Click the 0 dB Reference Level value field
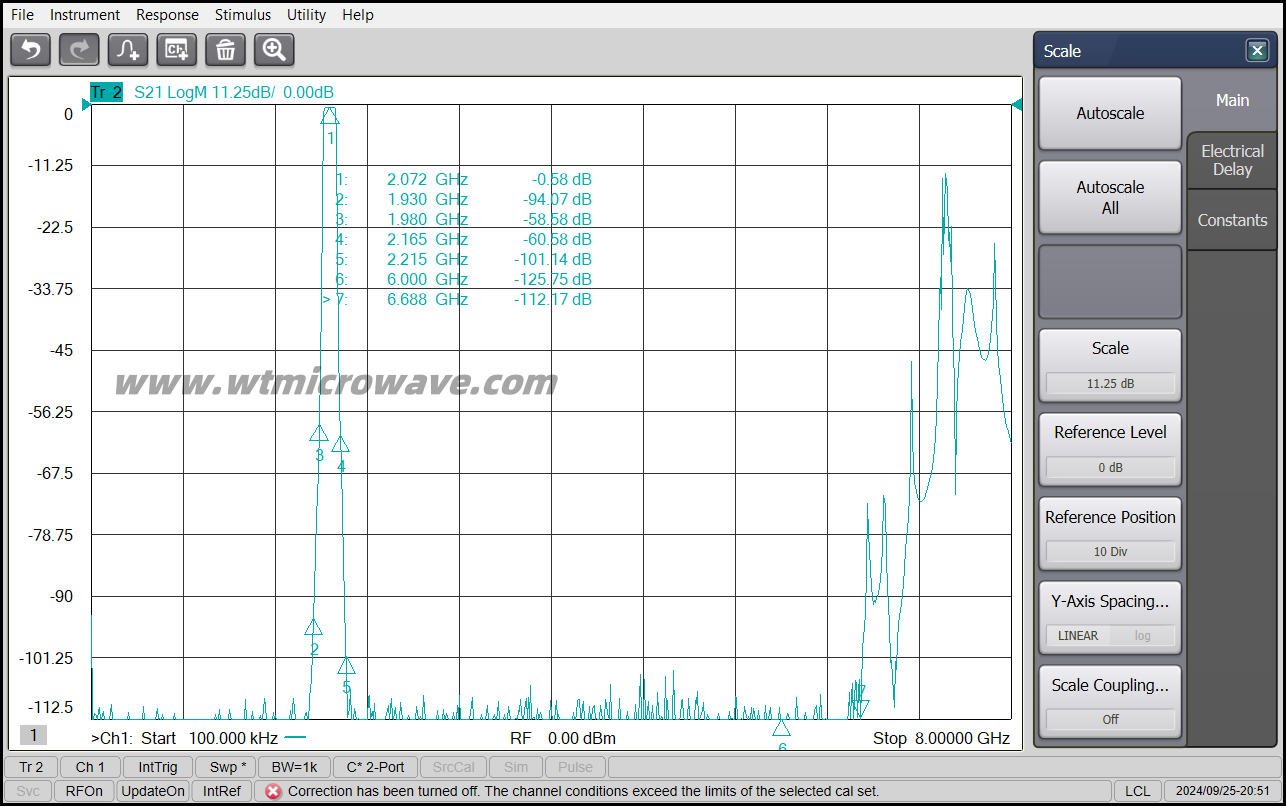Viewport: 1286px width, 806px height. (1110, 466)
